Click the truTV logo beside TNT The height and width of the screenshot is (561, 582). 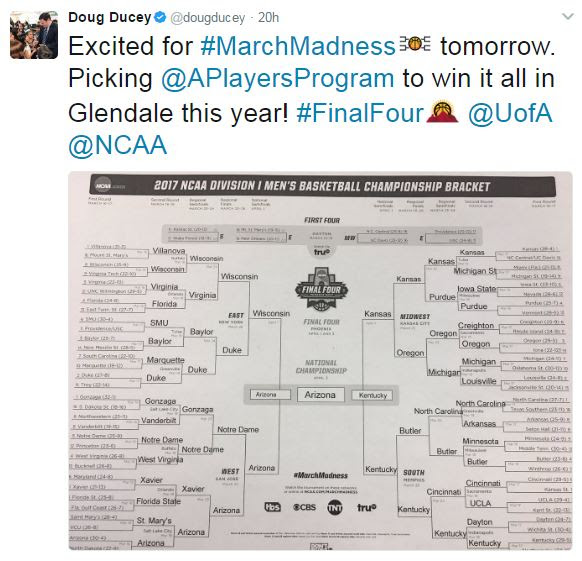coord(366,507)
